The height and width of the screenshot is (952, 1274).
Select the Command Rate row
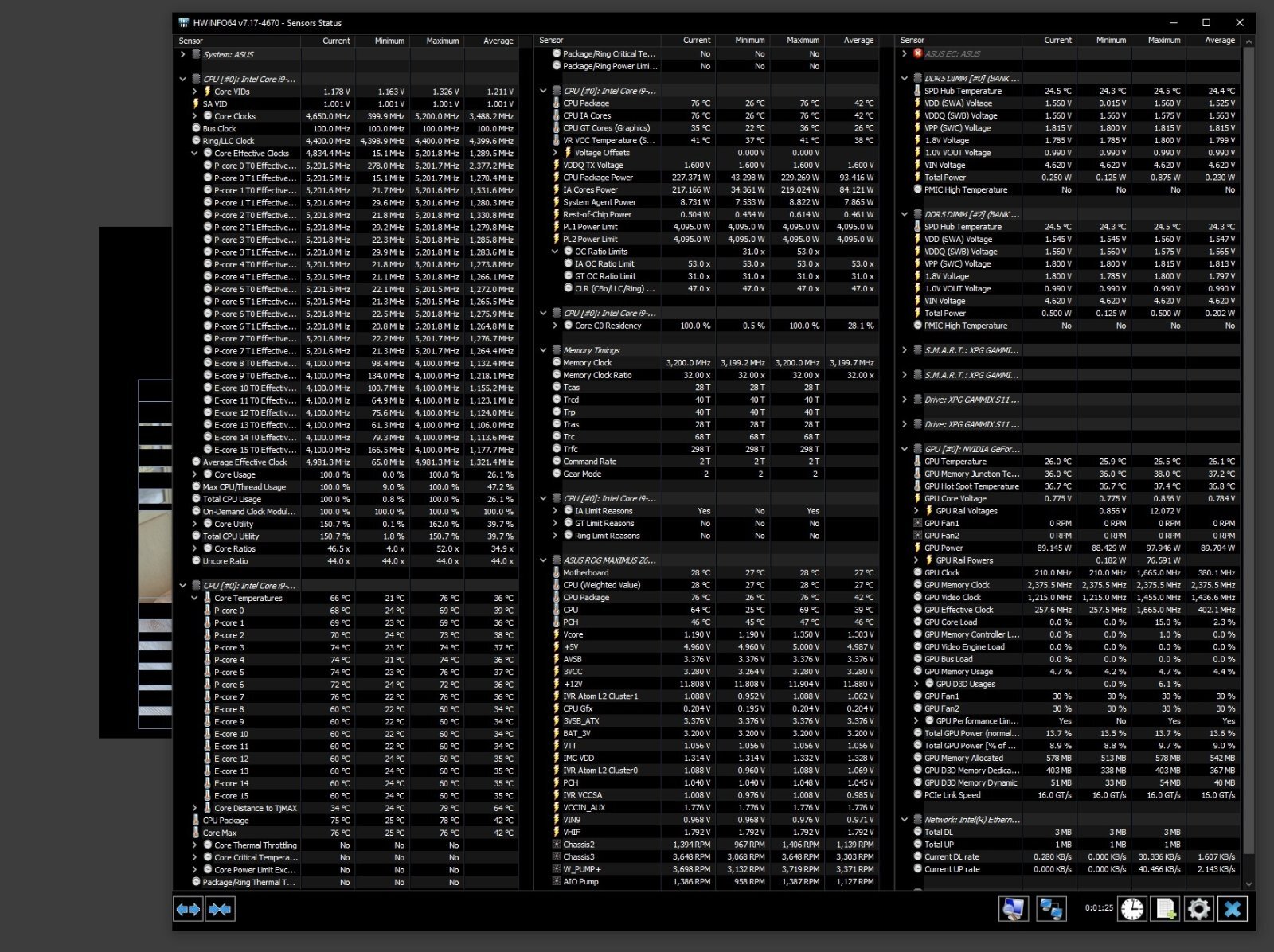tap(707, 462)
